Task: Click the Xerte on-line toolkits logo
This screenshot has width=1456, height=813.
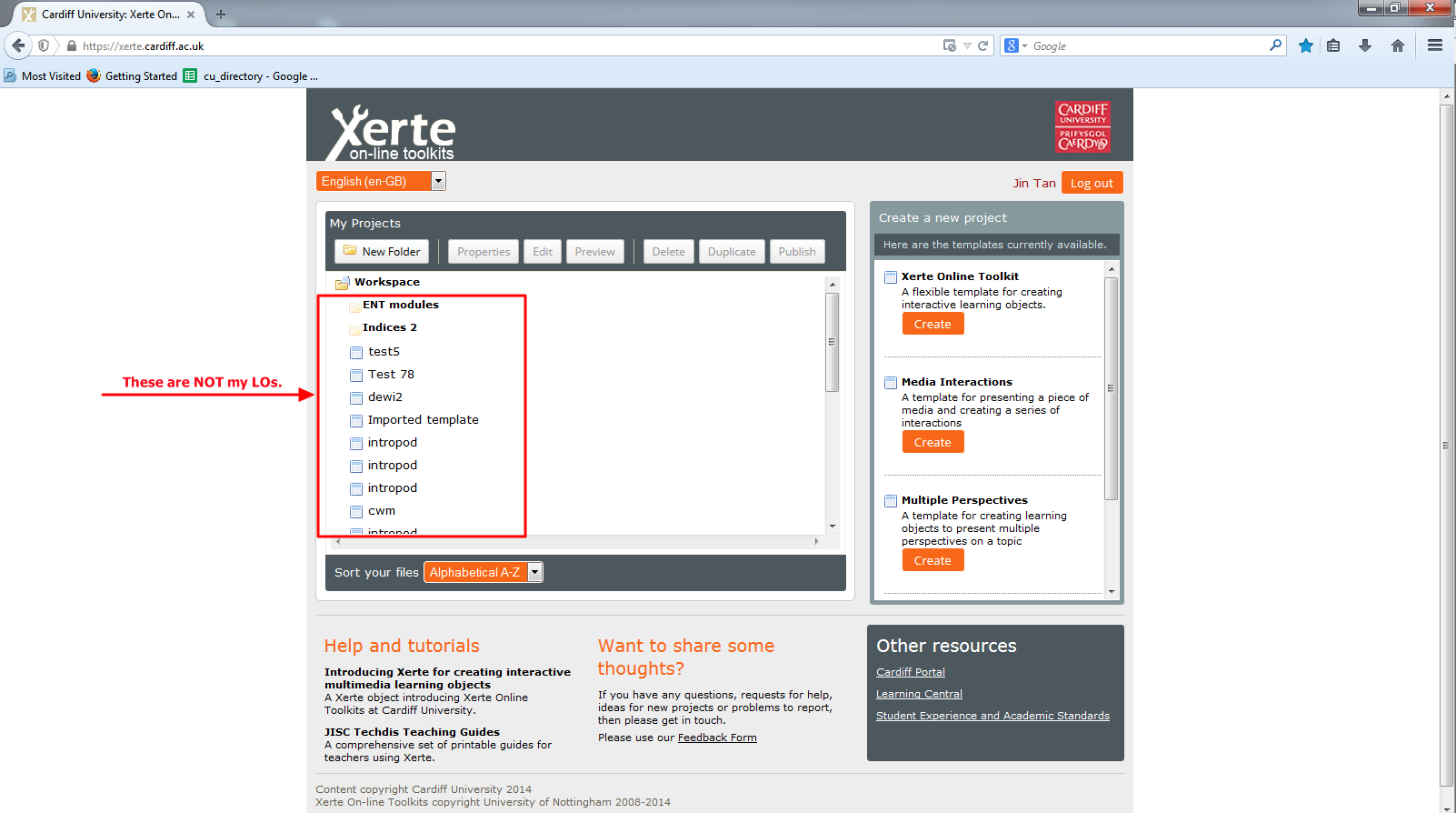Action: [392, 132]
